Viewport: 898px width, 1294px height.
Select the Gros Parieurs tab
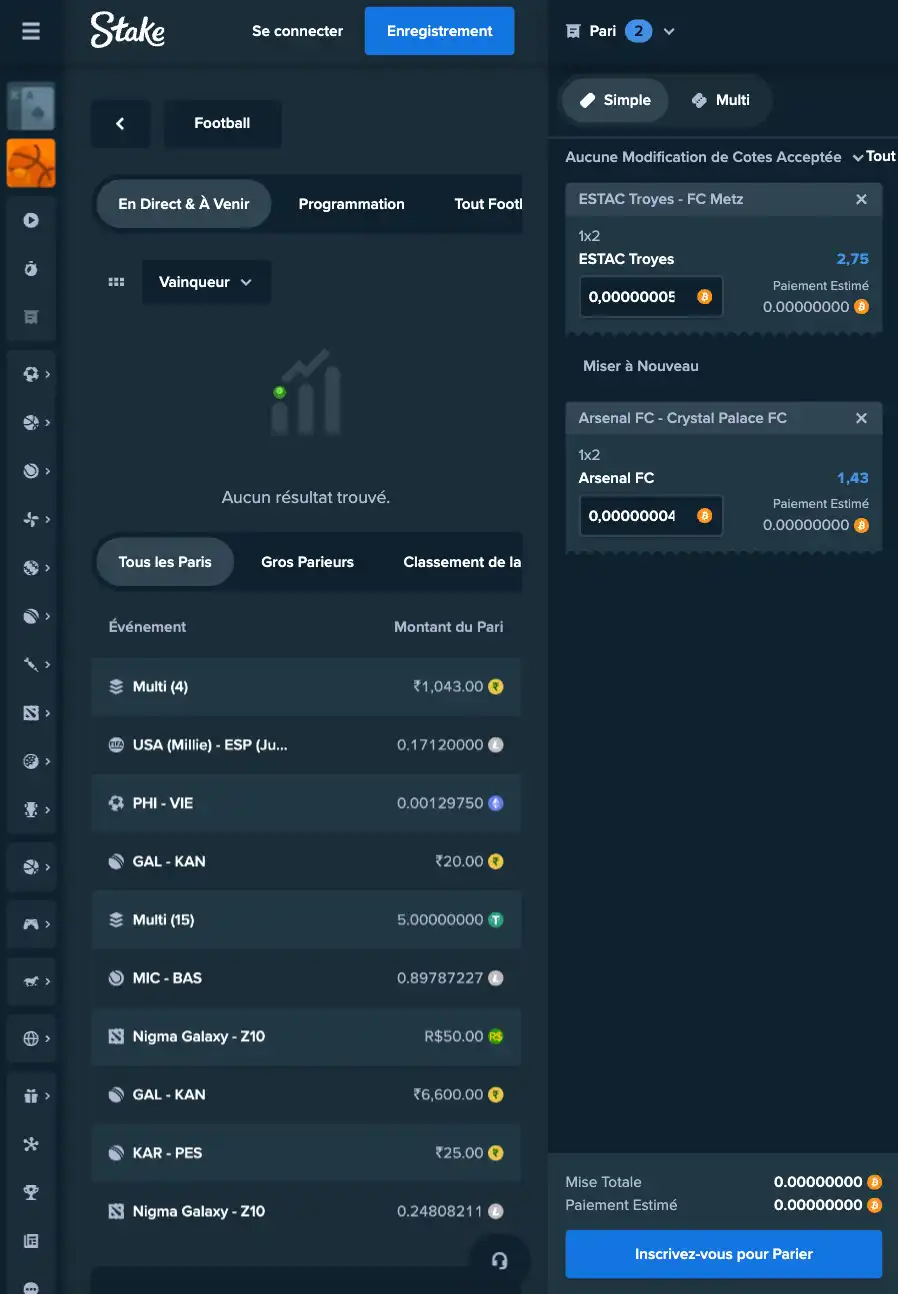tap(308, 562)
